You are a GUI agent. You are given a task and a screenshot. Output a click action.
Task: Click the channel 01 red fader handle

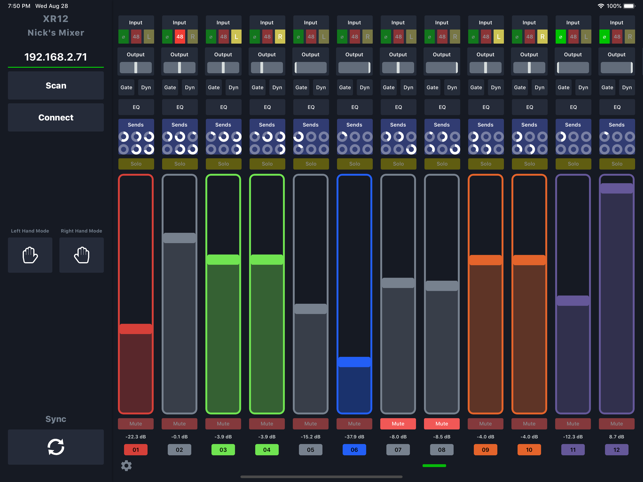tap(136, 329)
